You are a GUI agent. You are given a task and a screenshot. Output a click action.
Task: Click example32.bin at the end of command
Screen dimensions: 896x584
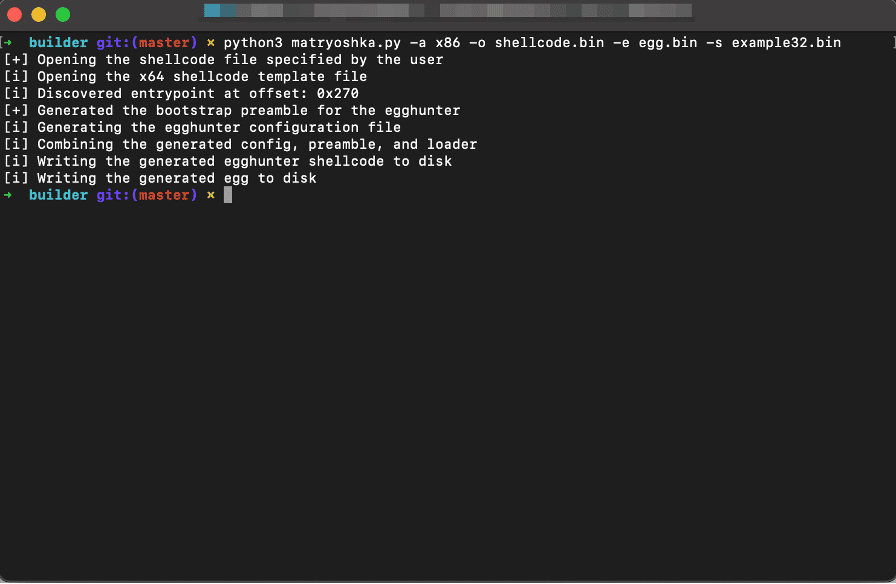click(x=786, y=43)
